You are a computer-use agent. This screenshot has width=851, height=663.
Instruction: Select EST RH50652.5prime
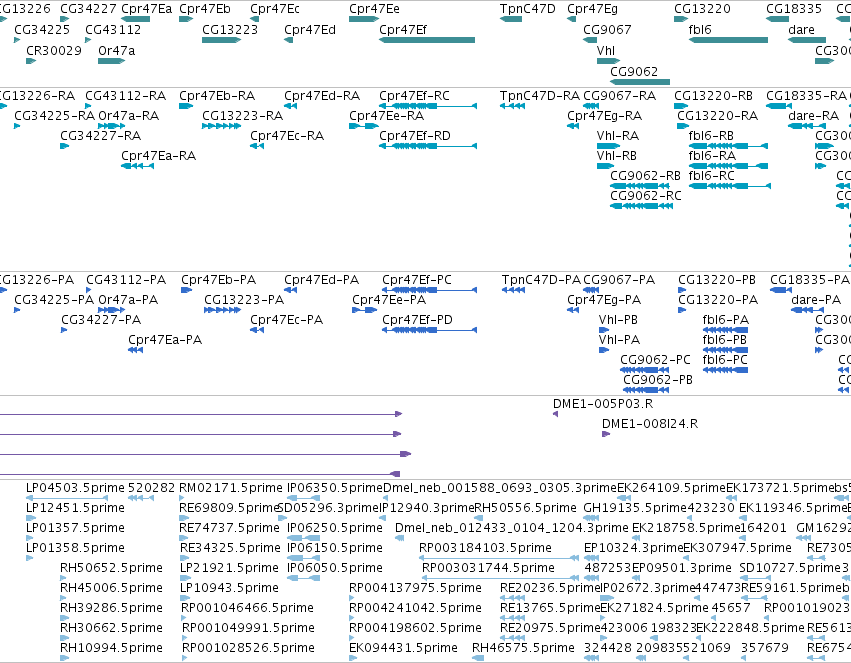pos(64,578)
